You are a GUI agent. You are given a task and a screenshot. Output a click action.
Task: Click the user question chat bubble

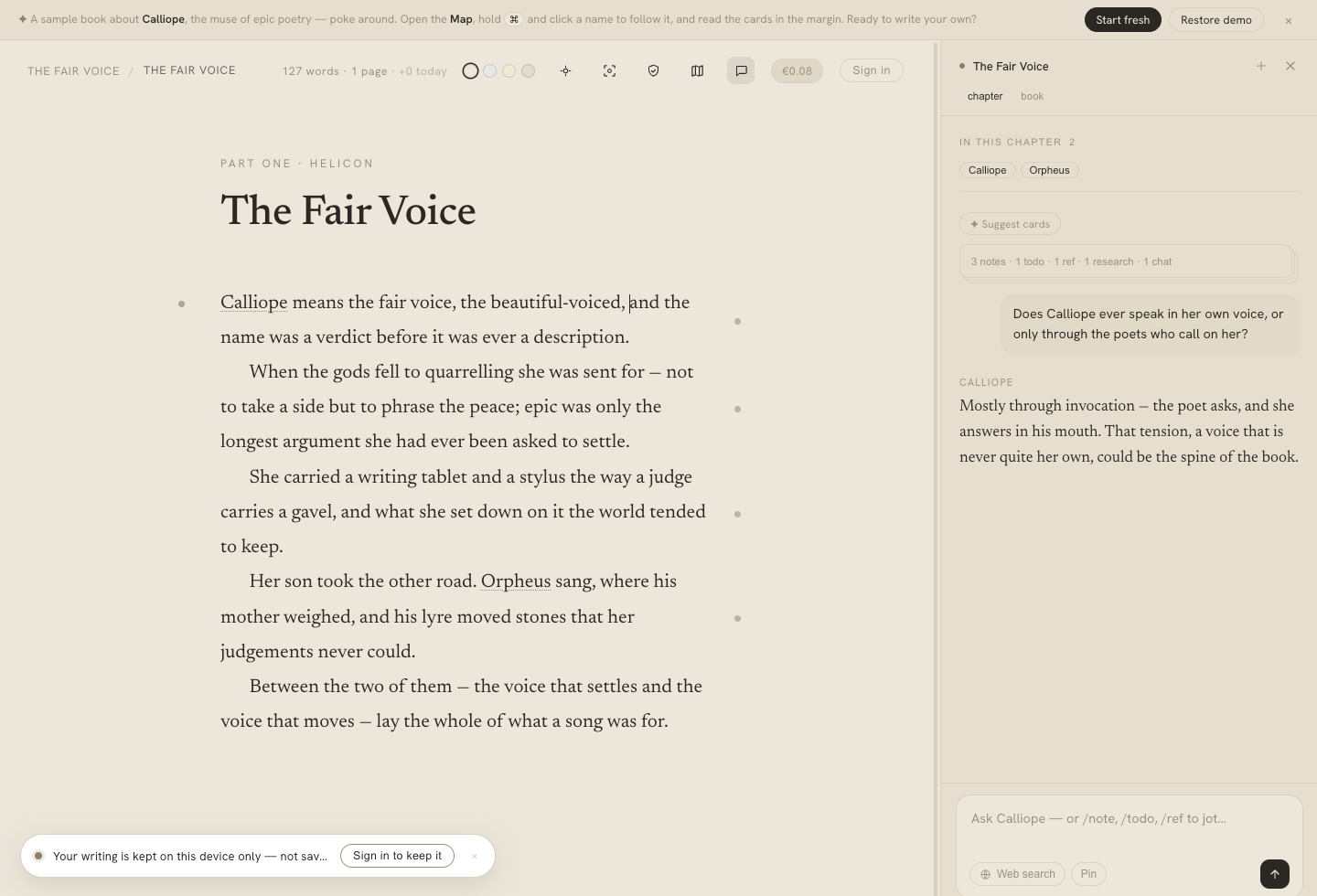coord(1150,324)
